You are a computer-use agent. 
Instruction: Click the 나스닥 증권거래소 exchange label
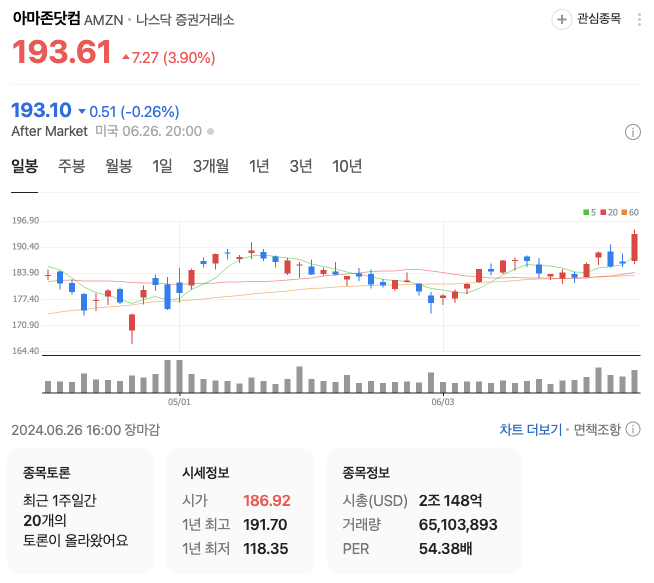(185, 20)
